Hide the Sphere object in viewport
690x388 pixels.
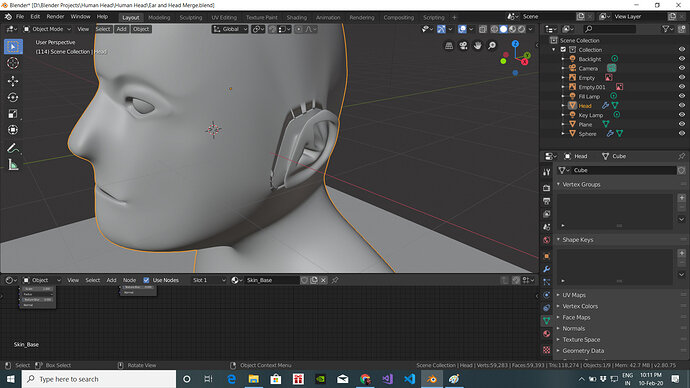682,134
